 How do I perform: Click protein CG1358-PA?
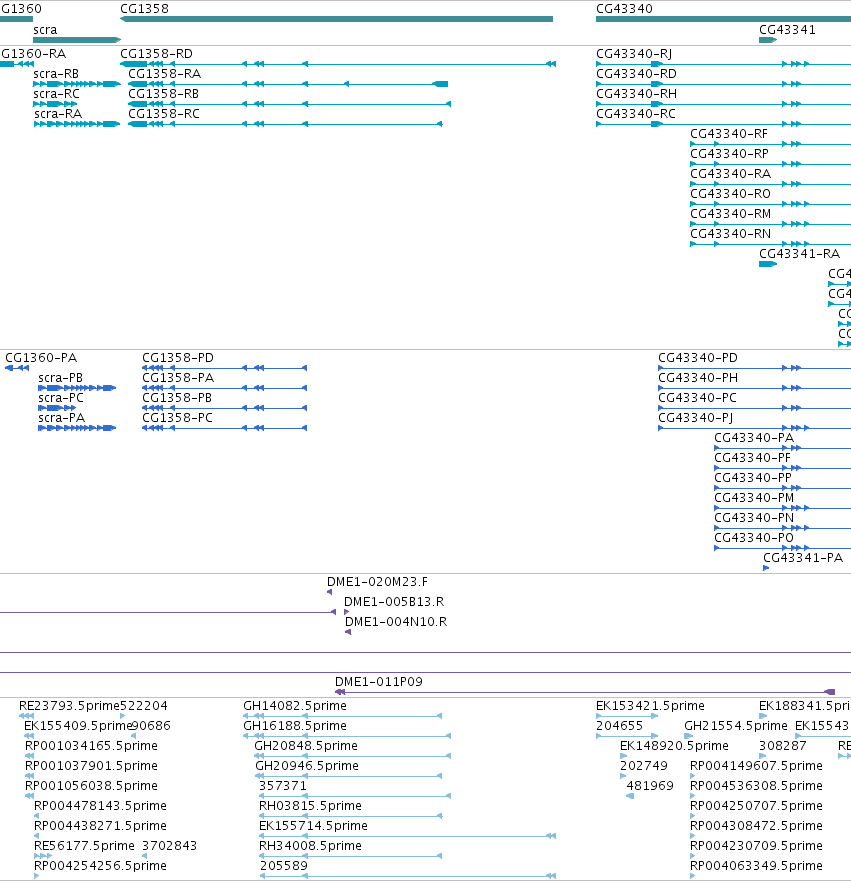tap(178, 378)
